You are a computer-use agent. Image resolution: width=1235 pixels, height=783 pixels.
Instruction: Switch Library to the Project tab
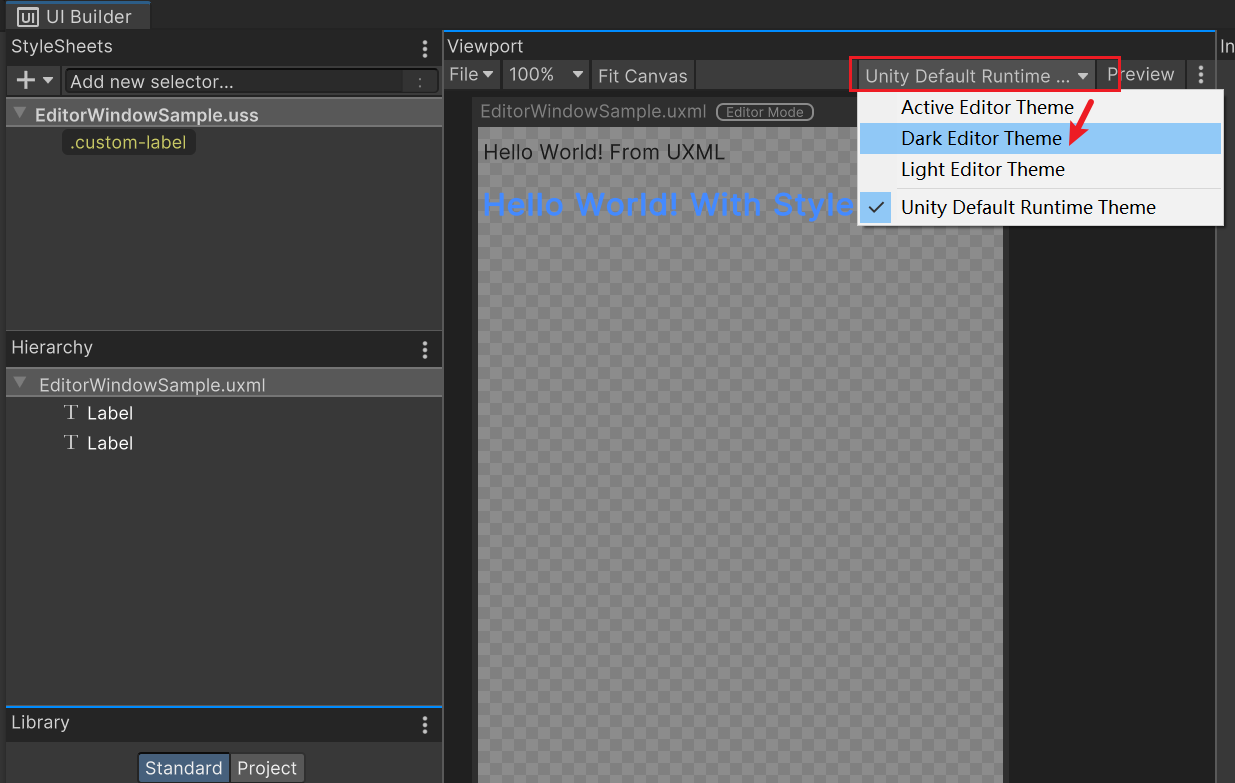coord(267,768)
